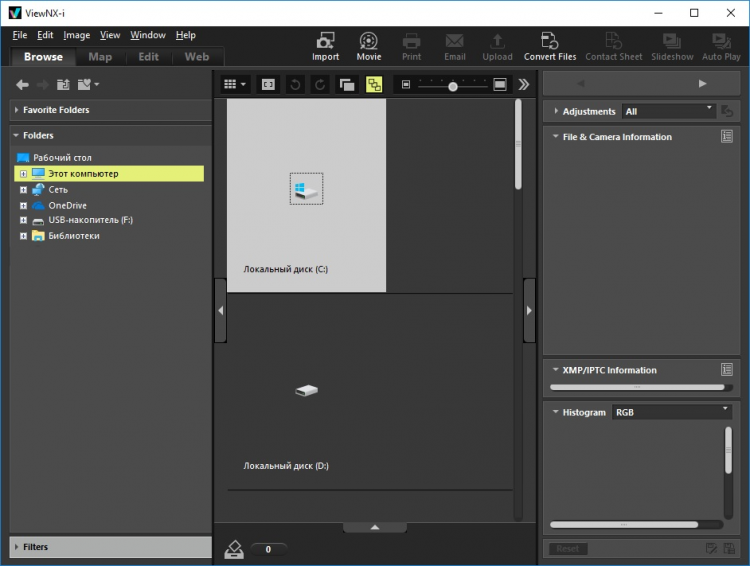Expand the Filters panel
Image resolution: width=750 pixels, height=566 pixels.
pyautogui.click(x=35, y=547)
